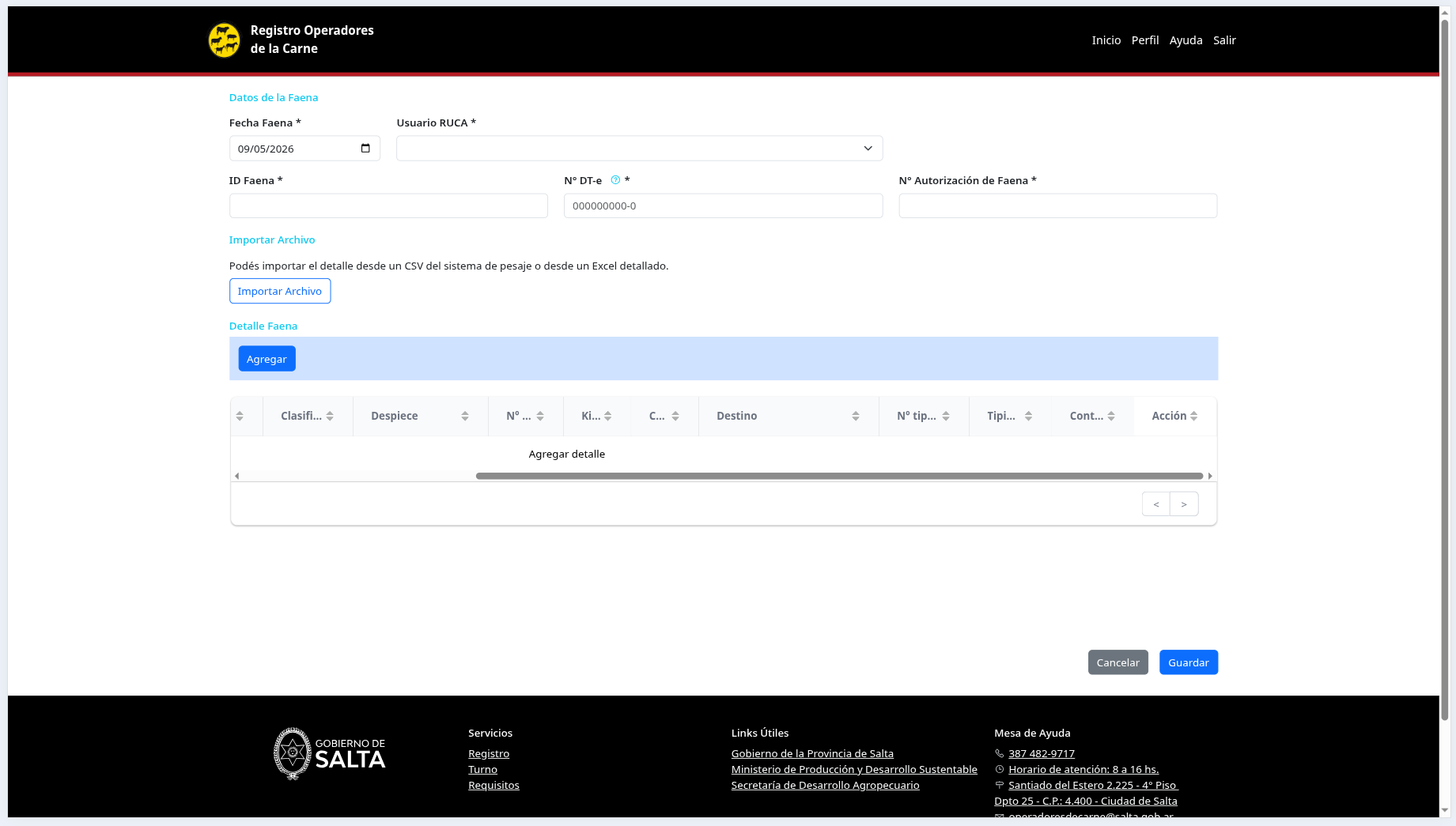Open Ayuda in the top menu

pyautogui.click(x=1186, y=40)
